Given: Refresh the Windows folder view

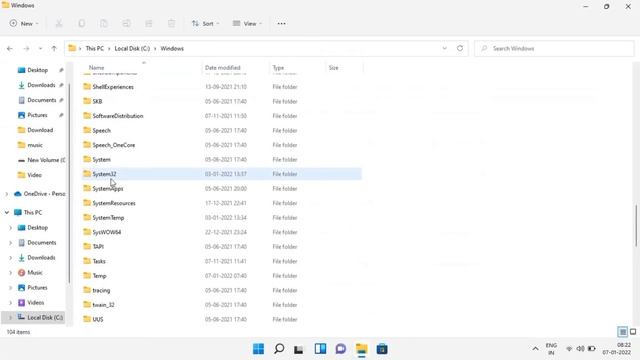Looking at the screenshot, I should pos(460,48).
